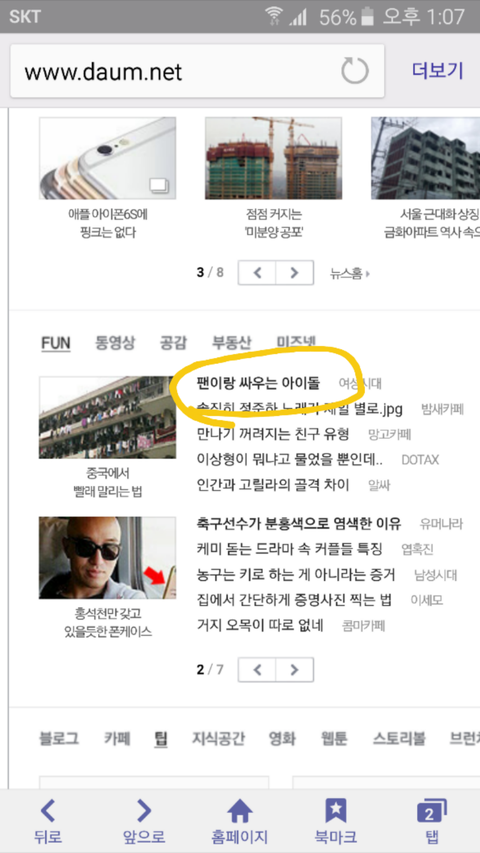Open the 뉴스홈 link
Image resolution: width=480 pixels, height=853 pixels.
349,273
